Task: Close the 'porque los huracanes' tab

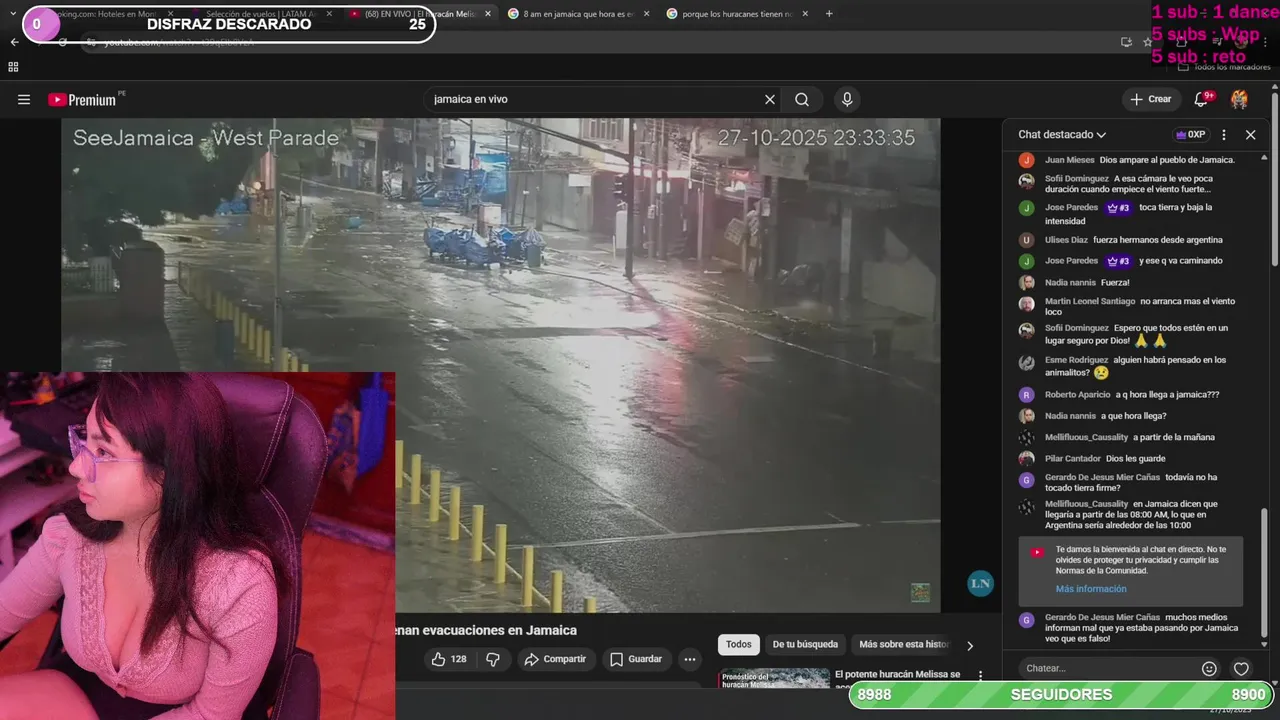Action: 805,14
